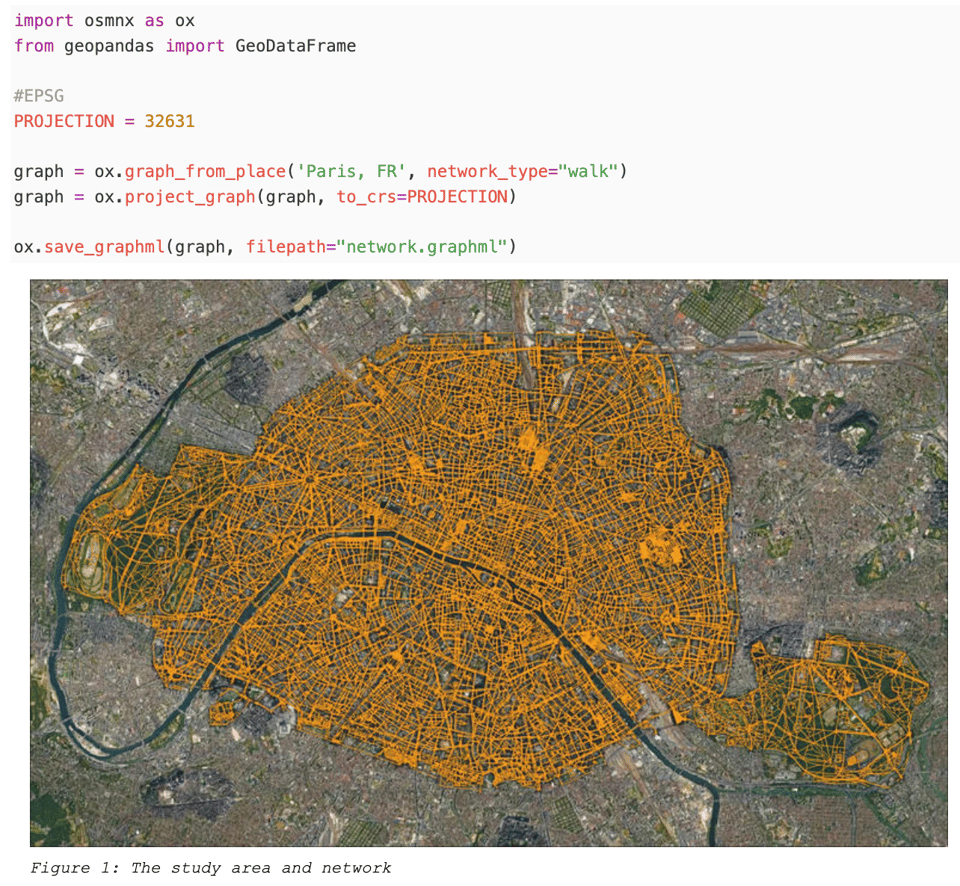Click the graph_from_place function name
This screenshot has height=886, width=960.
(205, 171)
